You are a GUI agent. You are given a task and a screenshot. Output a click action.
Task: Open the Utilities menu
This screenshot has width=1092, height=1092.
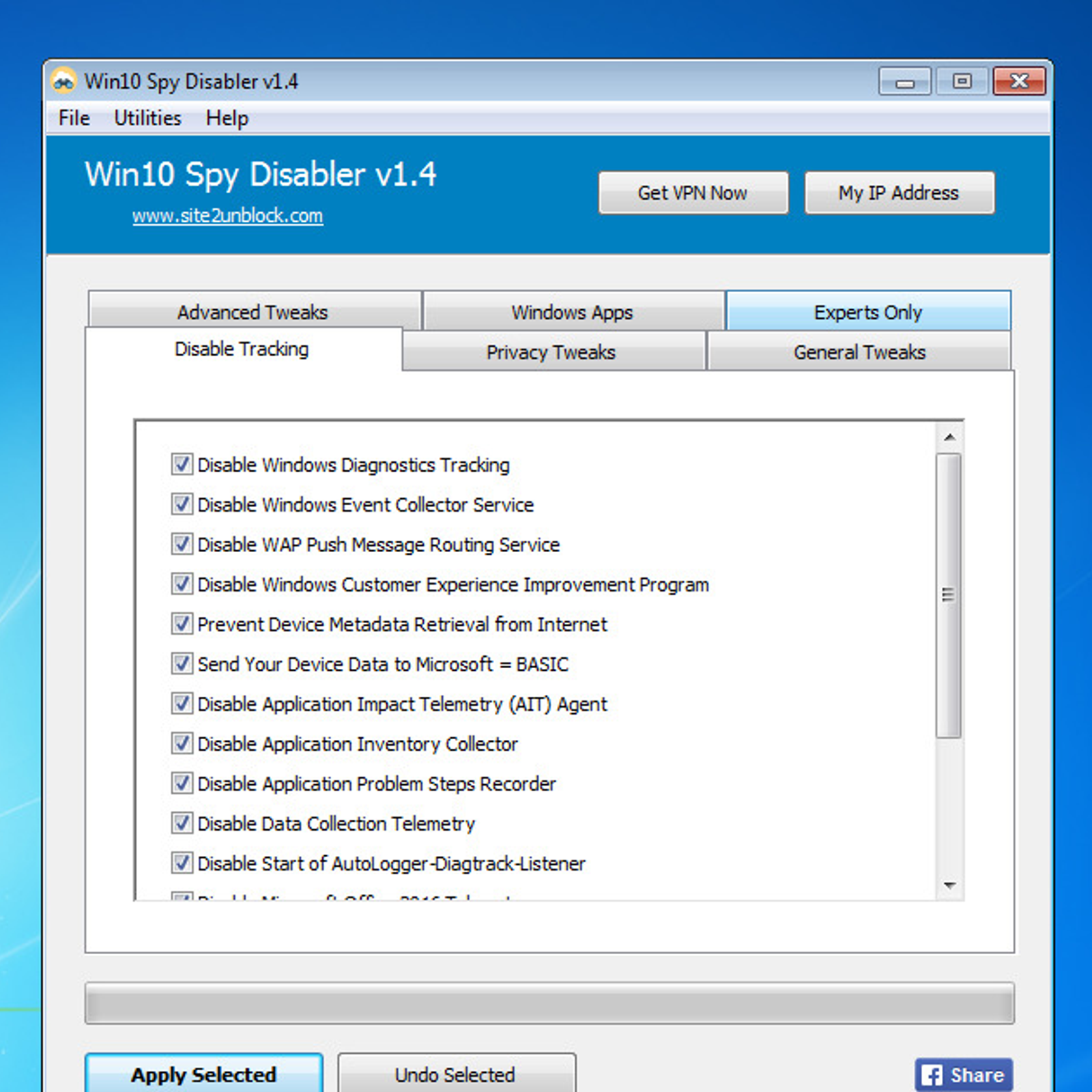[x=147, y=118]
